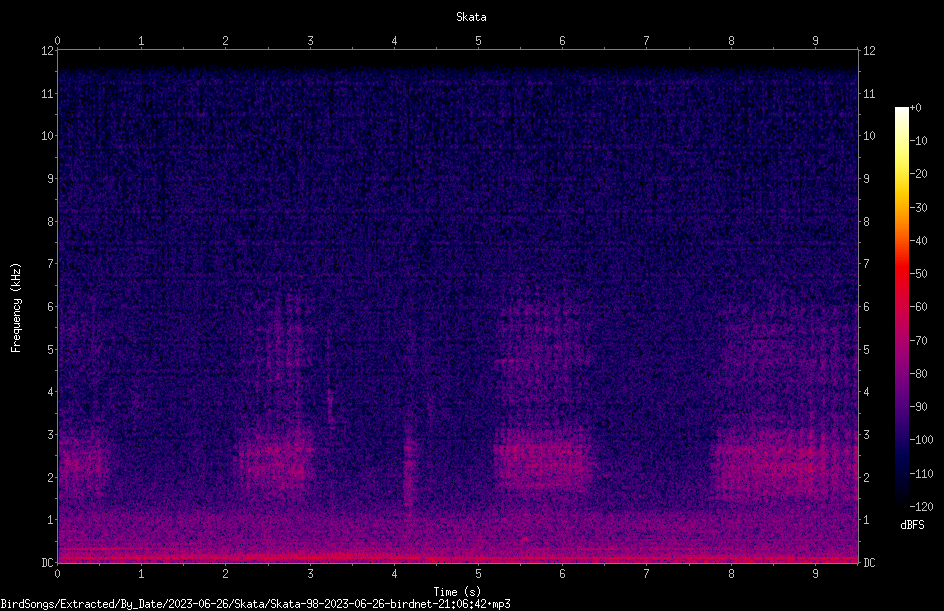Click the file path text at the bottom

pyautogui.click(x=255, y=604)
